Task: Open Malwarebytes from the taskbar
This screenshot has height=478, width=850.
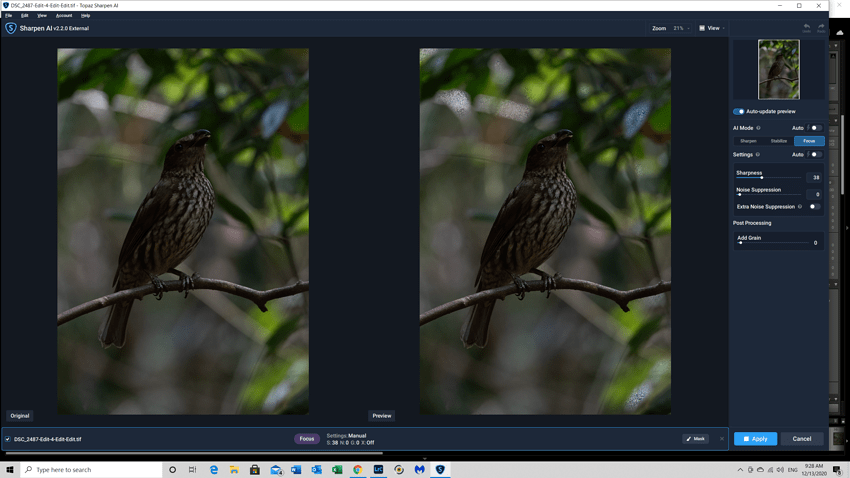Action: (x=420, y=470)
